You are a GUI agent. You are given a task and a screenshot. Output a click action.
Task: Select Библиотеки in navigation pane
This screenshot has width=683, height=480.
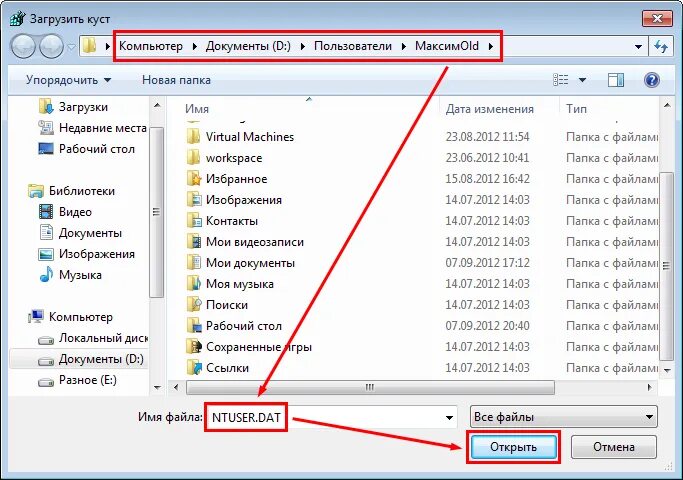[72, 191]
